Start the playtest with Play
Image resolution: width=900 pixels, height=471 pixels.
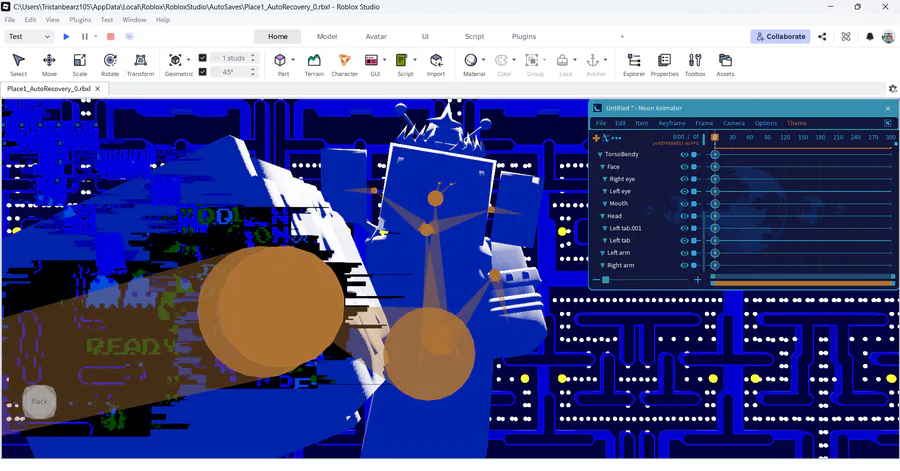coord(67,36)
